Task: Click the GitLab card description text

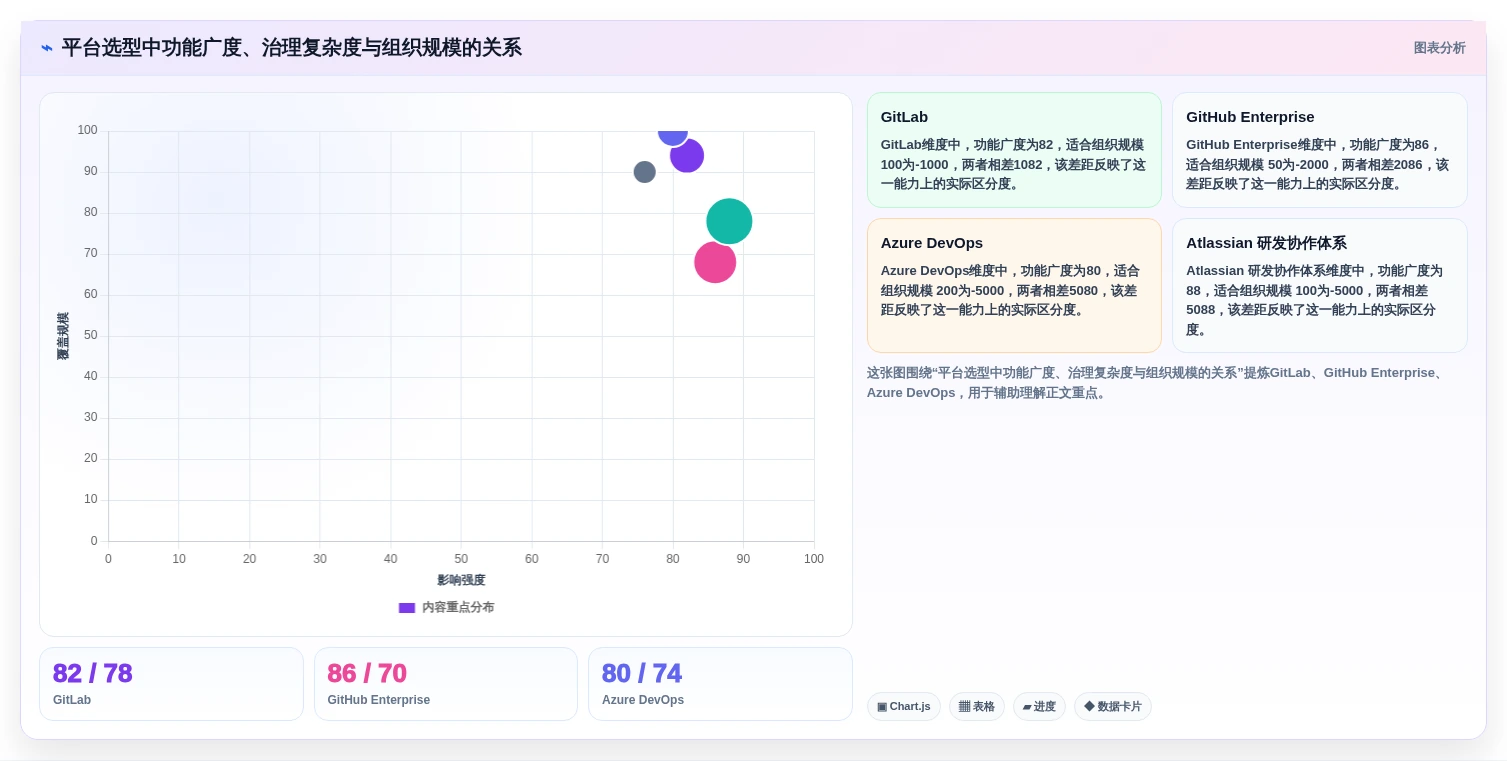Action: (1013, 164)
